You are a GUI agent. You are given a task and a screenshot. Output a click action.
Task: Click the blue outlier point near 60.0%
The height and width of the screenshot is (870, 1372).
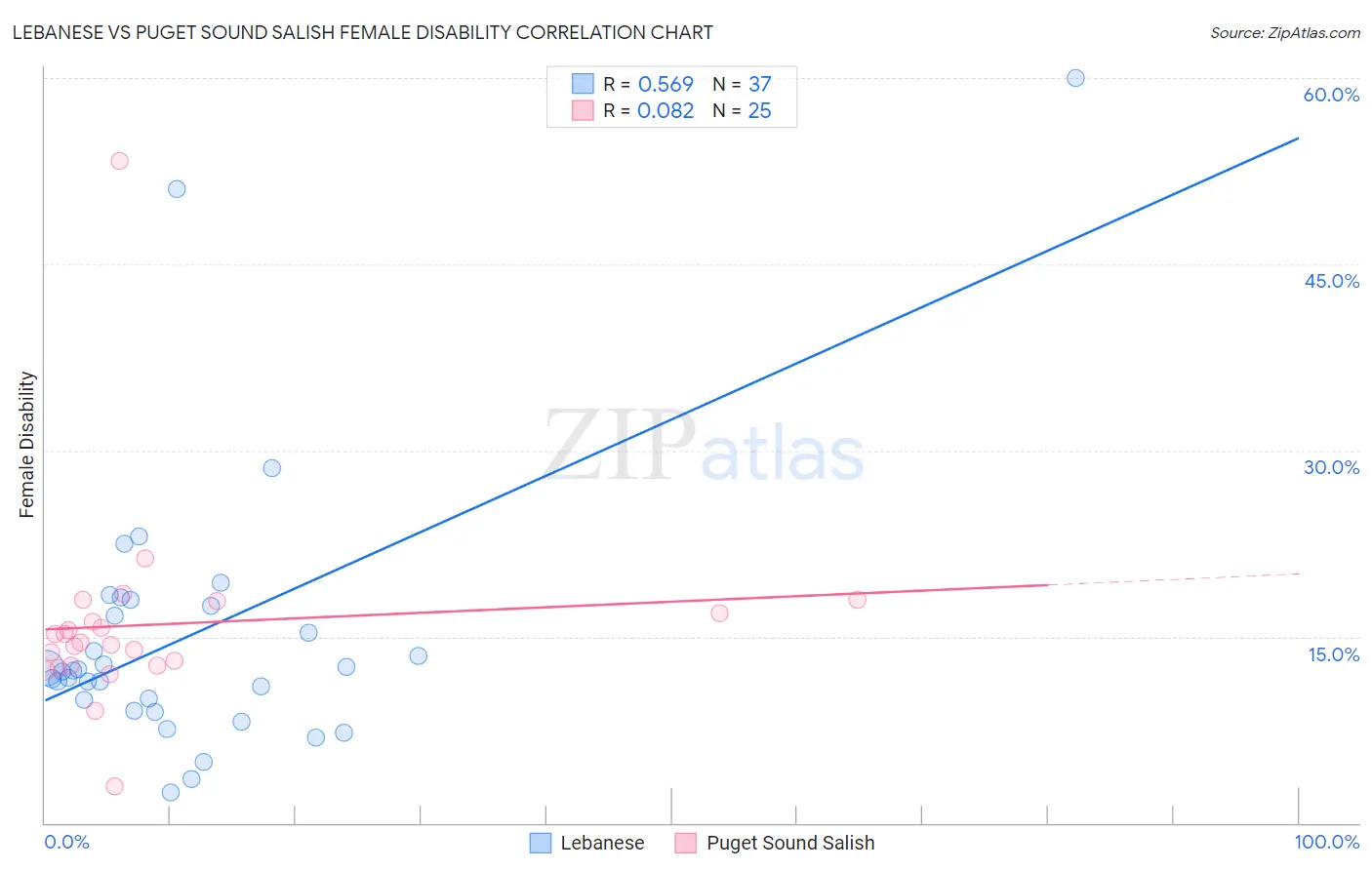[x=1075, y=78]
